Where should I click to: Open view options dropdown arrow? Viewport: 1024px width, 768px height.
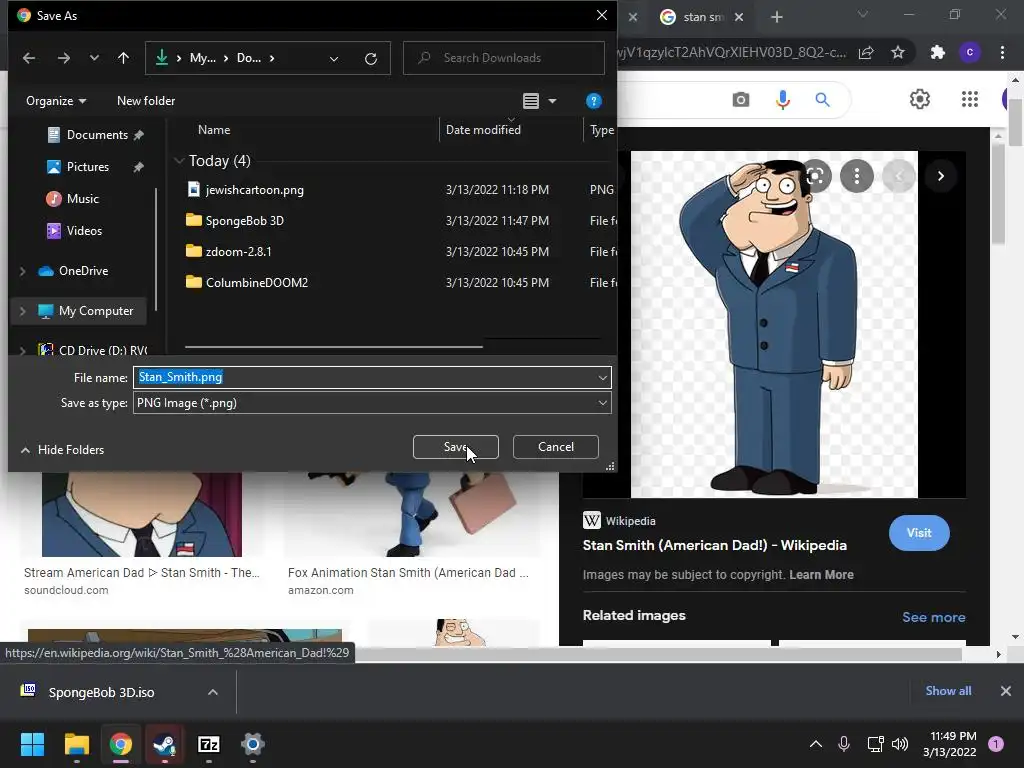pos(552,101)
